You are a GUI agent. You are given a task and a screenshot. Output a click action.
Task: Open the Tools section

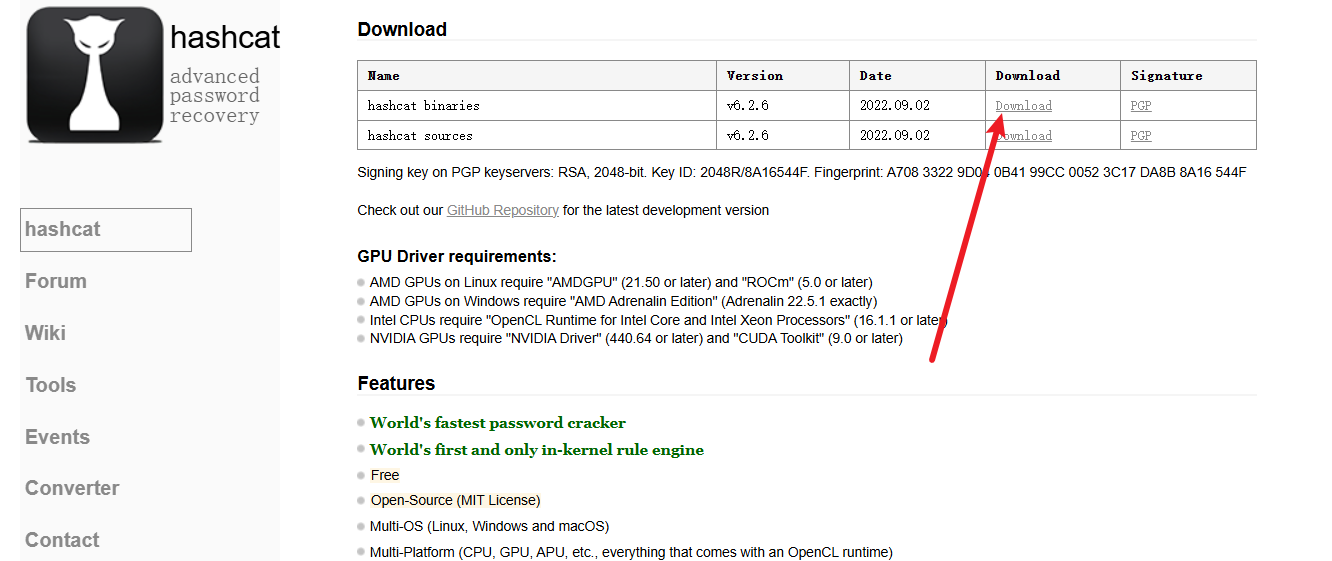point(51,385)
